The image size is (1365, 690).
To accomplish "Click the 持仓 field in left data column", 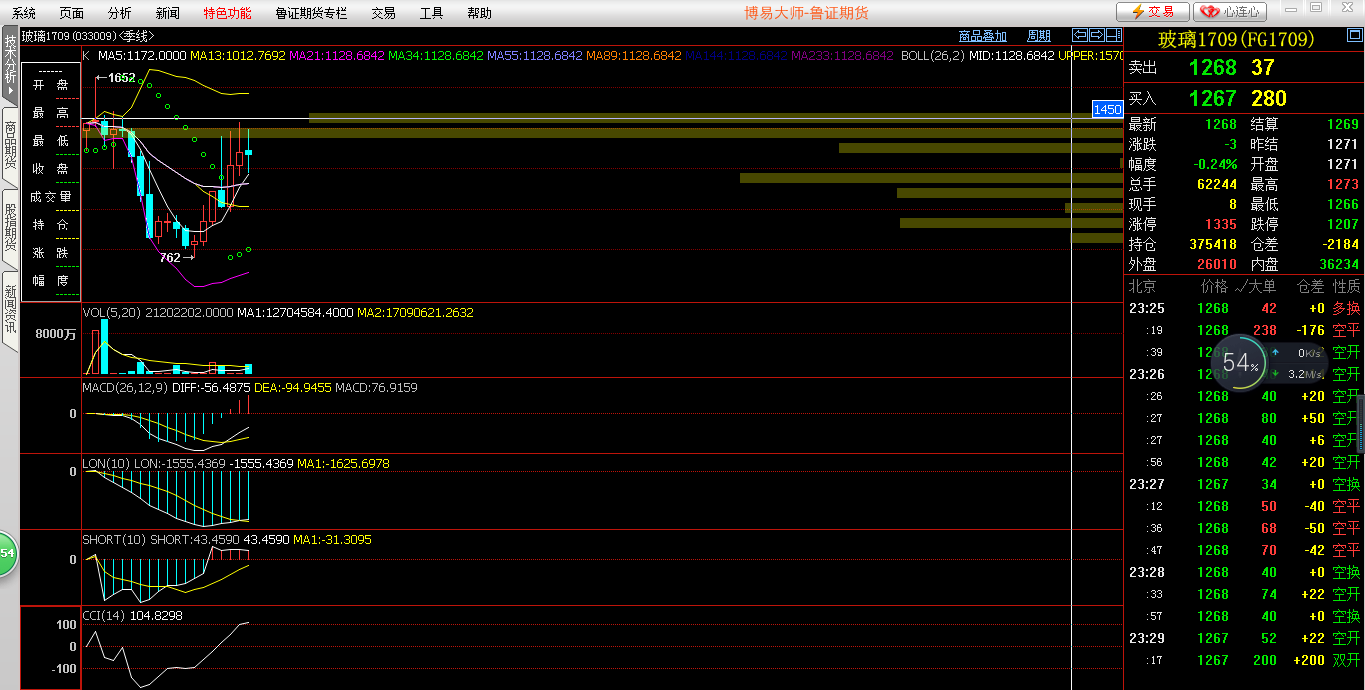I will tap(50, 225).
